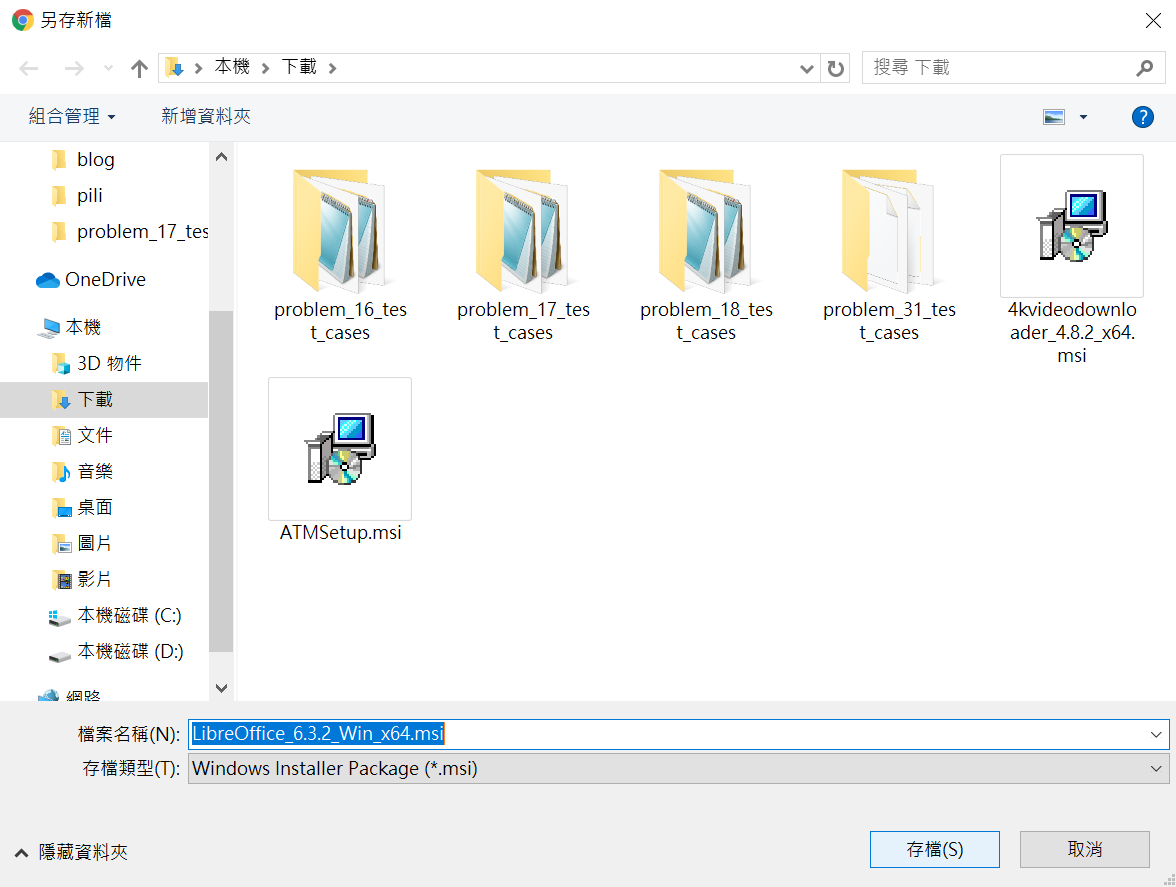The image size is (1176, 887).
Task: Select ATMSetup.msi installer icon
Action: [x=340, y=448]
